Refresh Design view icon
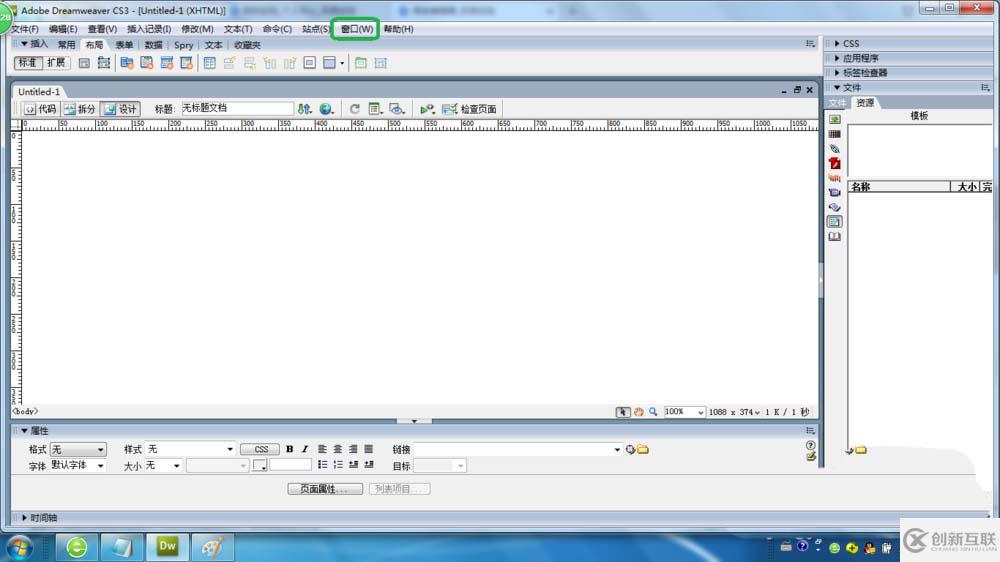Screen dimensions: 1000x562 (x=355, y=109)
